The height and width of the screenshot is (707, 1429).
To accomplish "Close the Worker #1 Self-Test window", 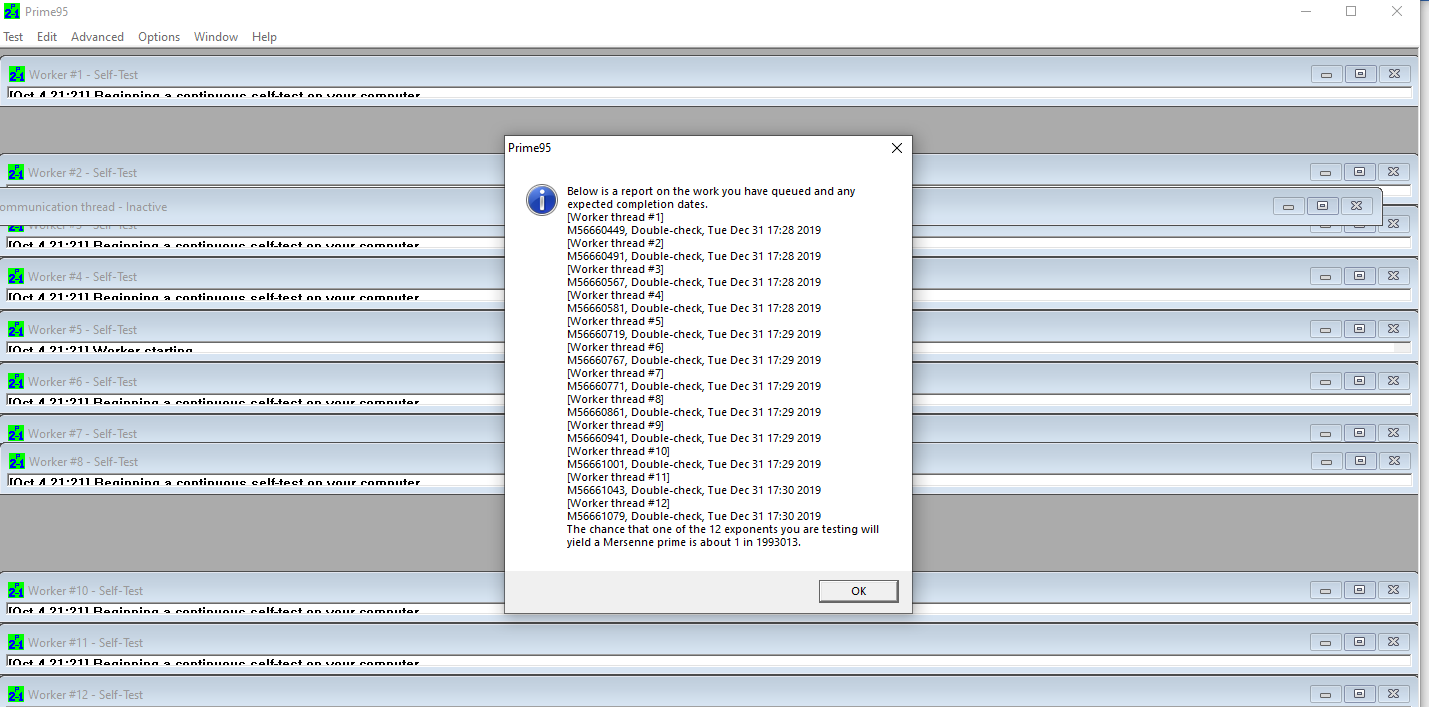I will [1395, 74].
